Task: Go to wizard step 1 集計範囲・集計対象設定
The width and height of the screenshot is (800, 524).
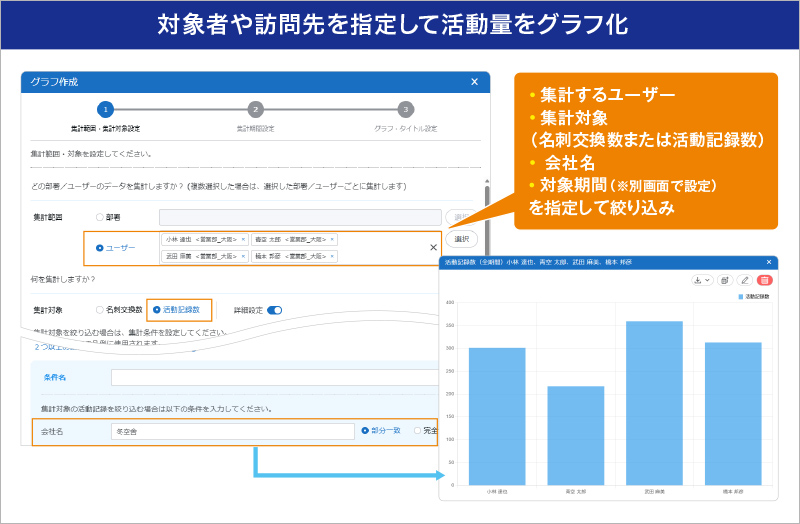Action: tap(105, 109)
